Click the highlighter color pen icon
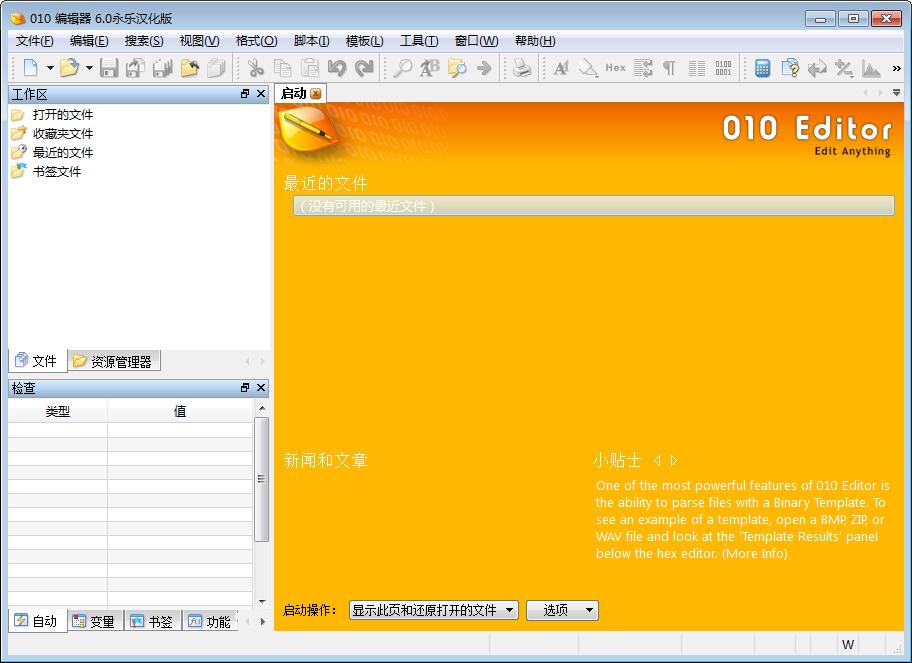Viewport: 912px width, 663px height. pos(588,68)
